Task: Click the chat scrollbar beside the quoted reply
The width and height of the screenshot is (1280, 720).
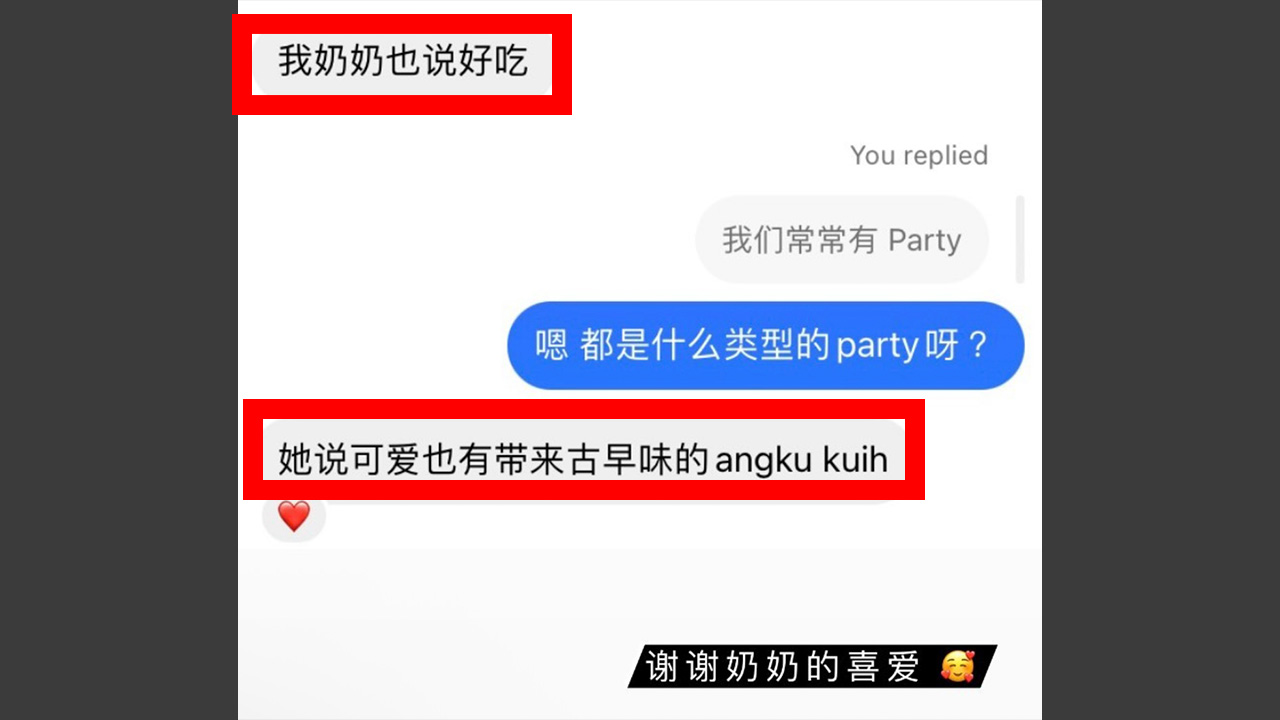Action: (1020, 239)
